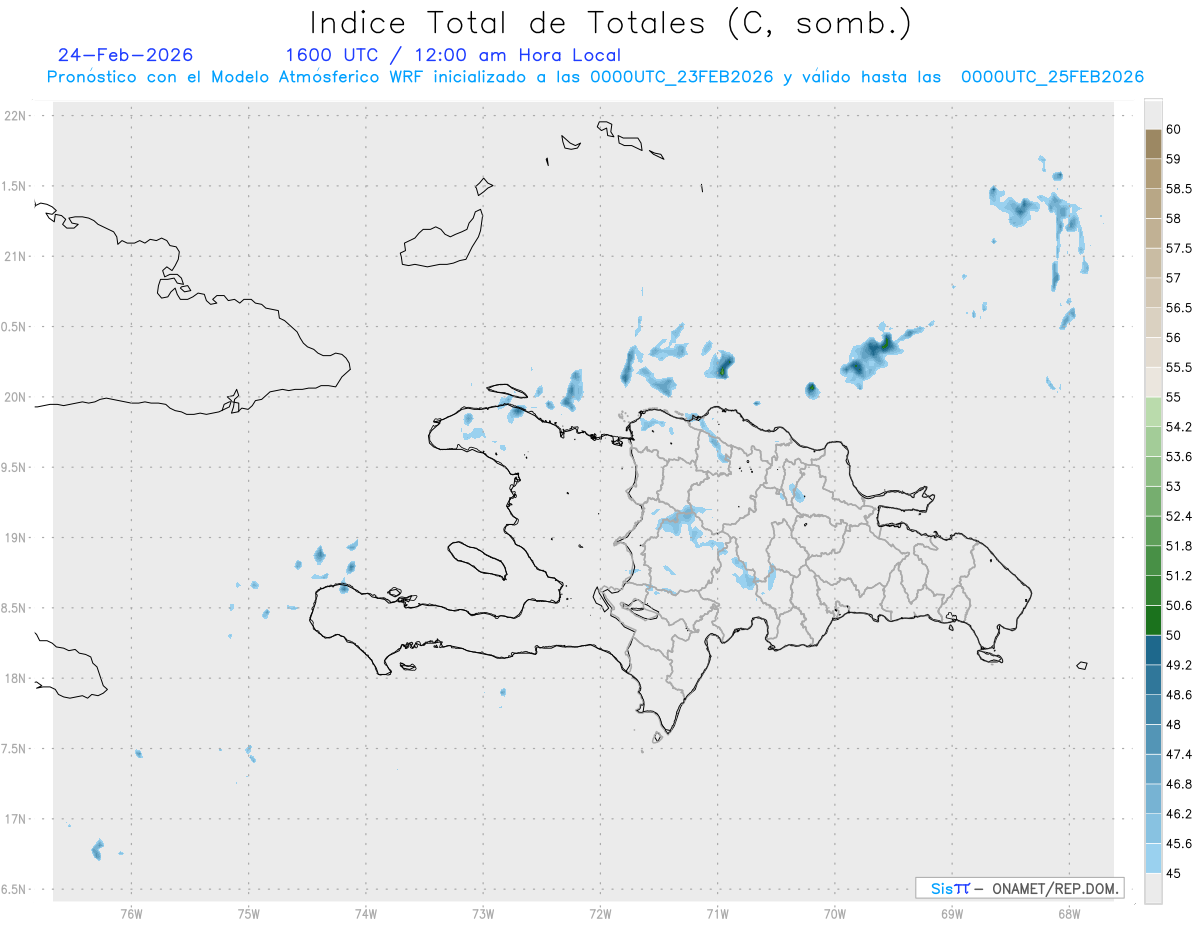This screenshot has width=1200, height=927.
Task: Click the '70W' longitude label
Action: tap(835, 913)
